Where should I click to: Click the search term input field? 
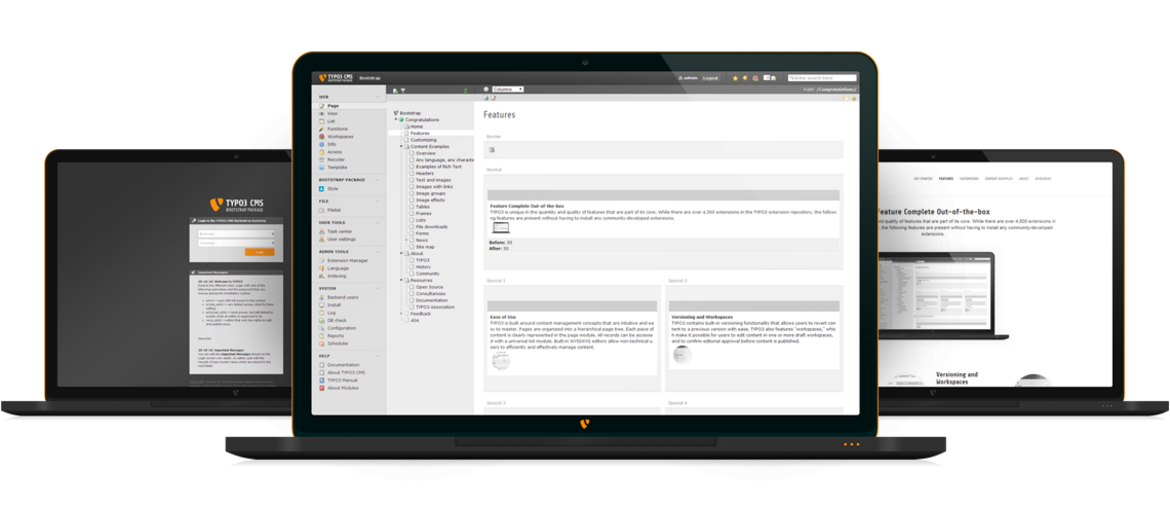click(820, 78)
